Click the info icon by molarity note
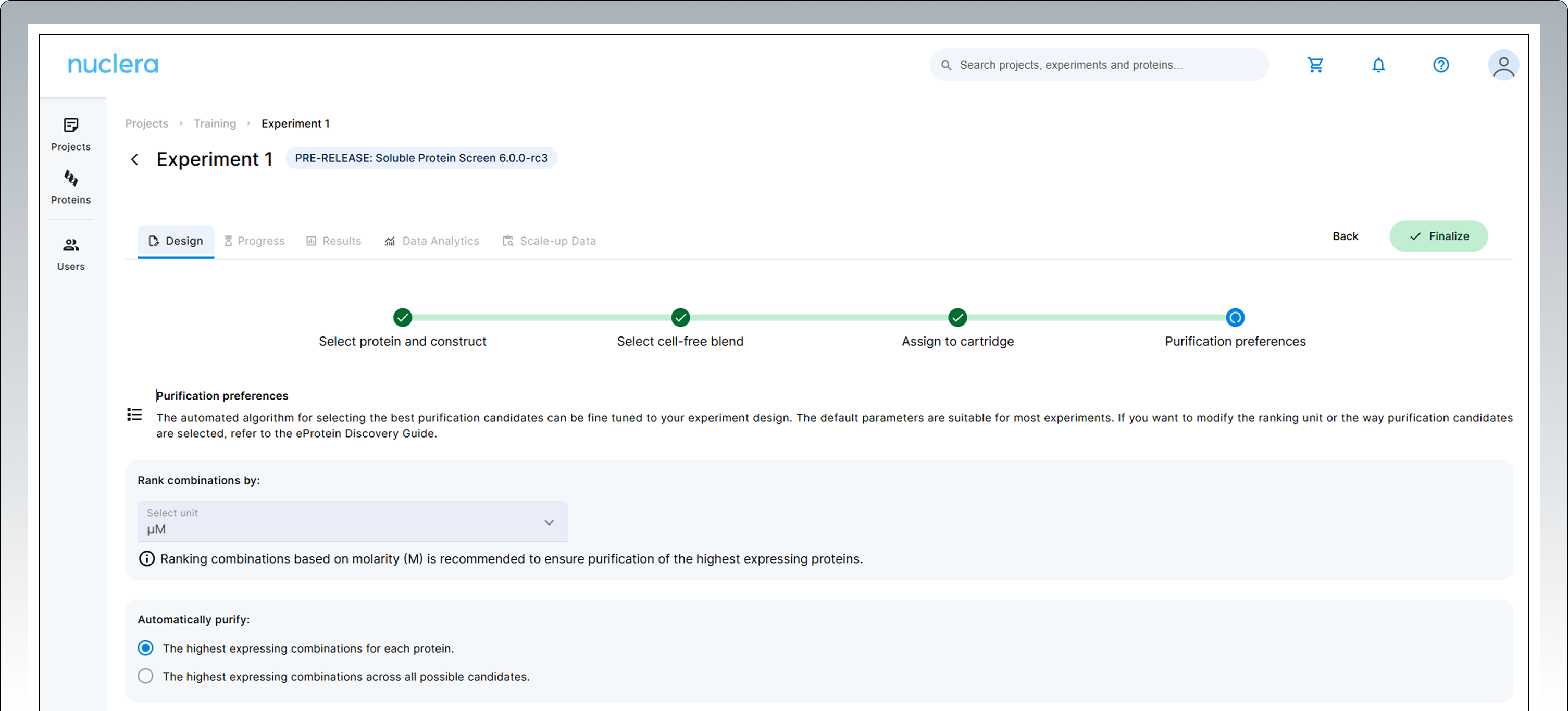This screenshot has width=1568, height=711. click(x=147, y=559)
